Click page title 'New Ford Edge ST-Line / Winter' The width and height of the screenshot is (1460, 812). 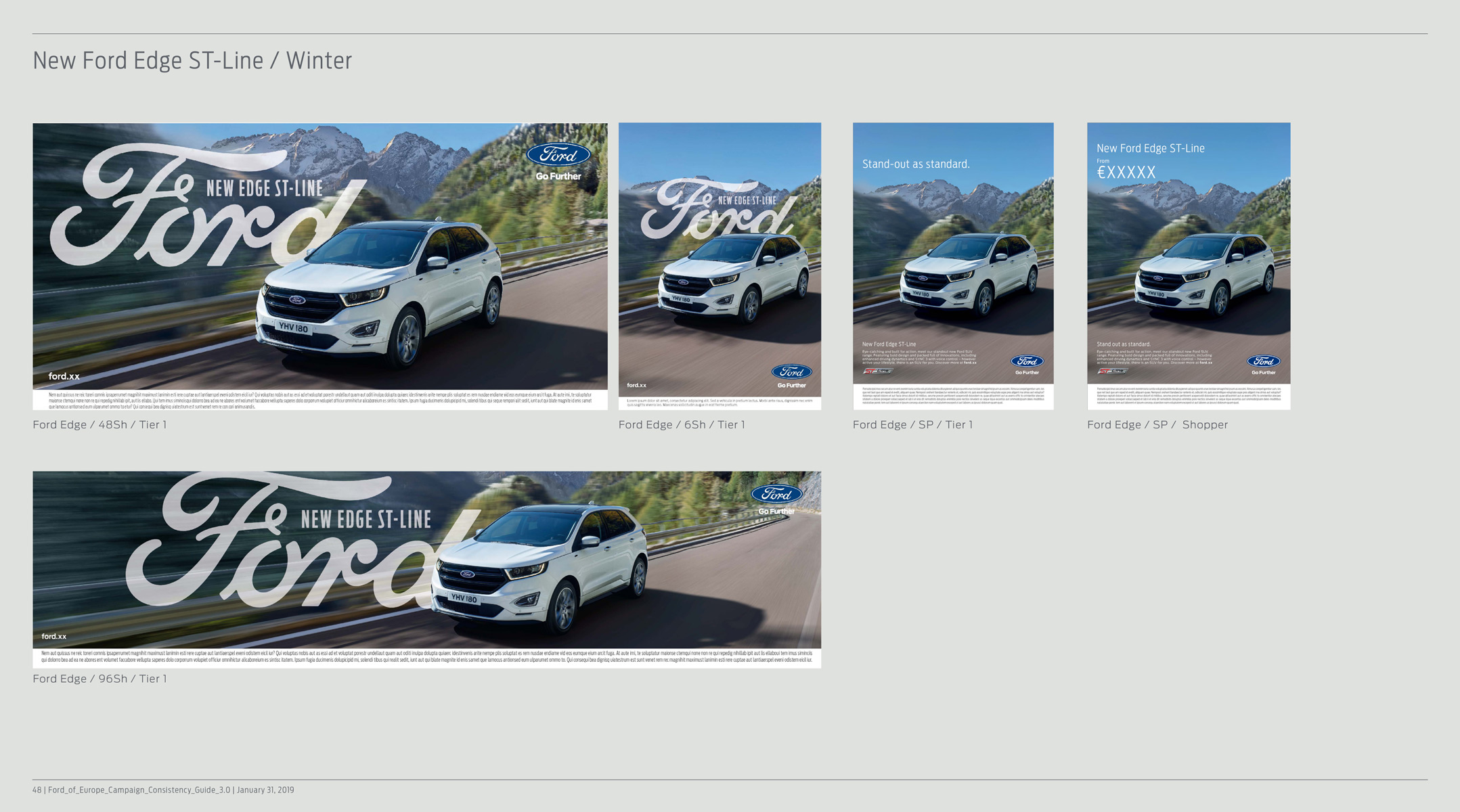click(192, 61)
